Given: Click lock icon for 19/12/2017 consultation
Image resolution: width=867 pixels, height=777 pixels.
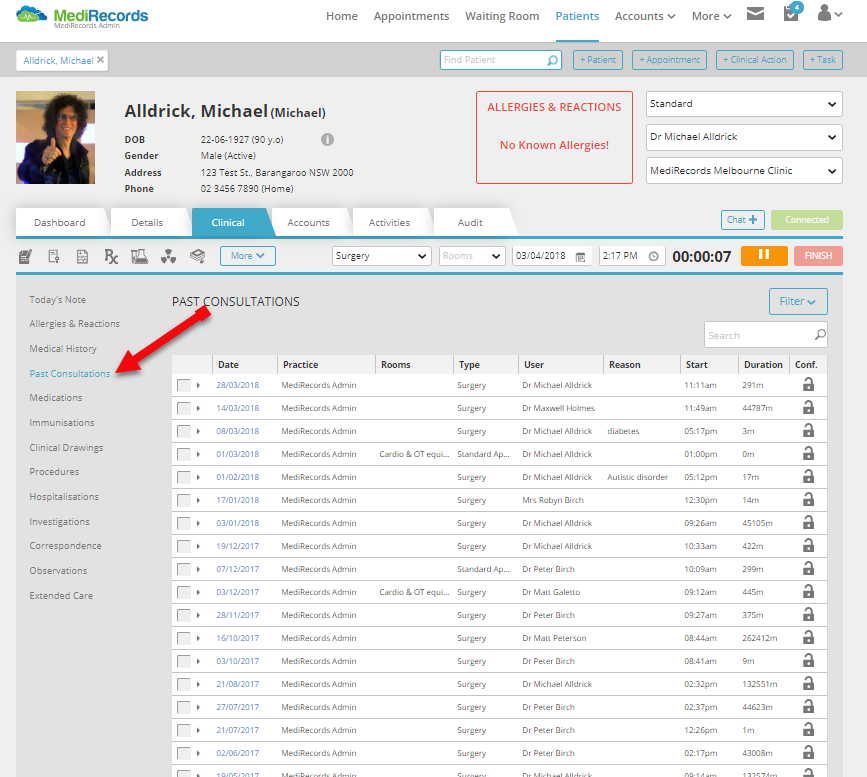Looking at the screenshot, I should (808, 545).
